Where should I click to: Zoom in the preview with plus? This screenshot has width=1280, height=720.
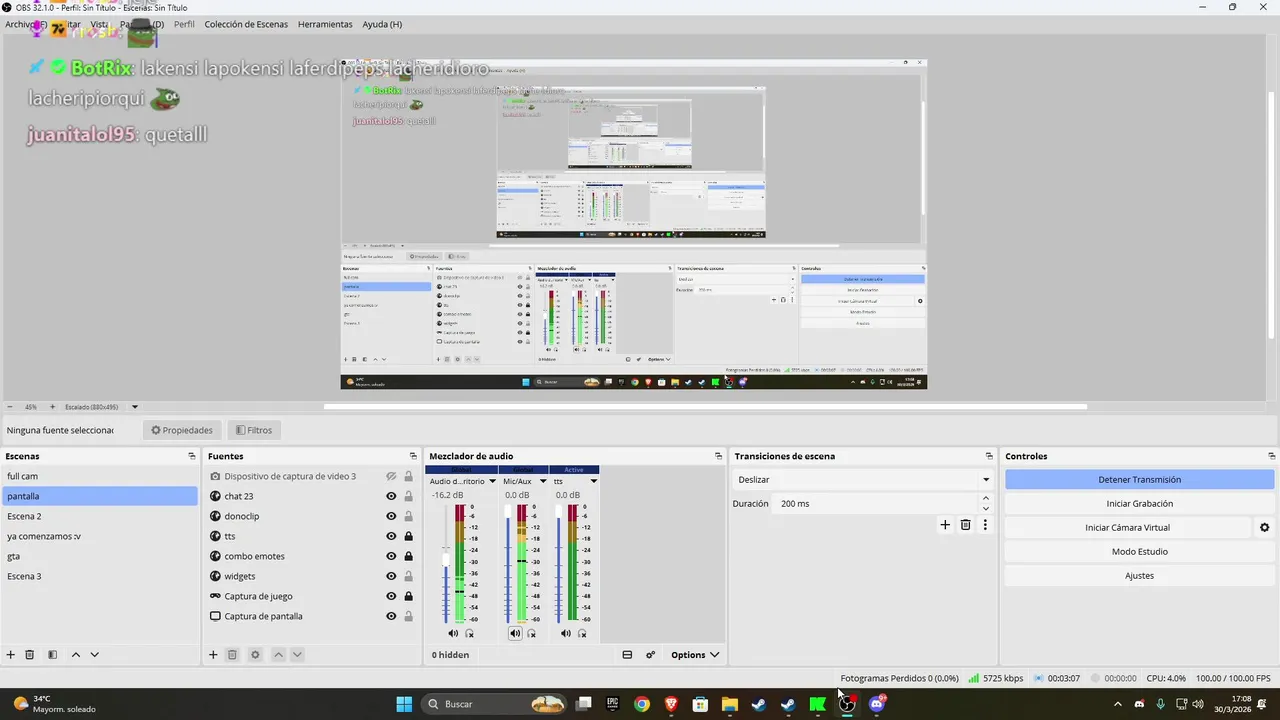[52, 407]
